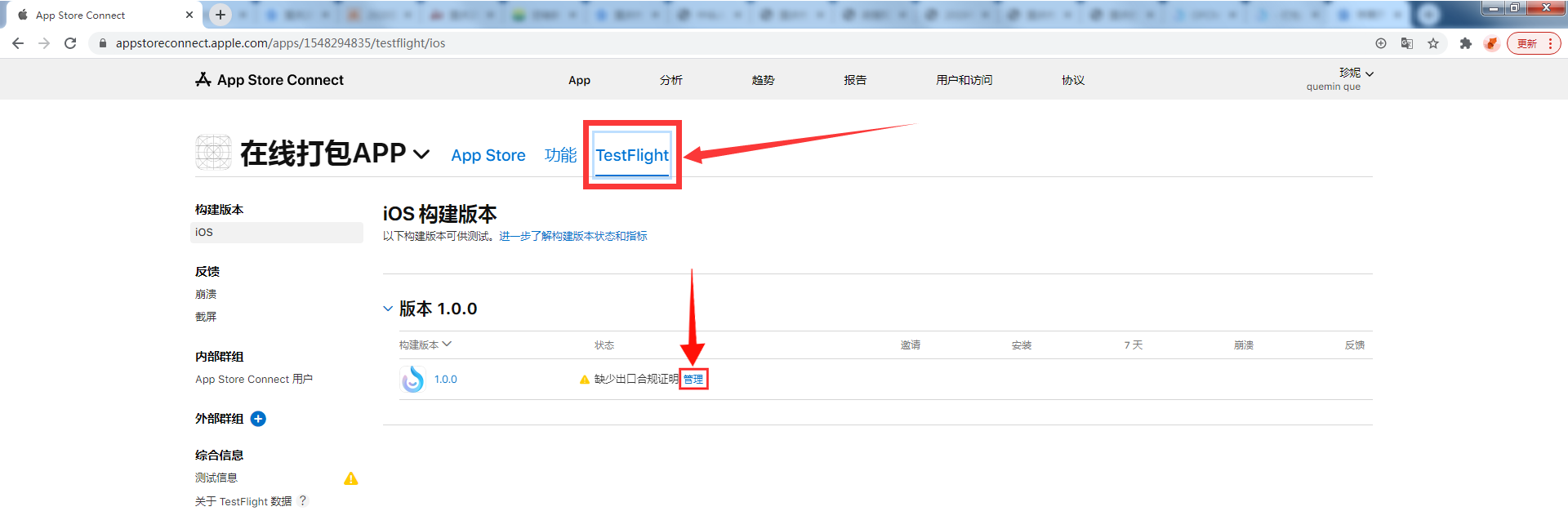The height and width of the screenshot is (529, 1568).
Task: Minimize the browser window
Action: (1493, 8)
